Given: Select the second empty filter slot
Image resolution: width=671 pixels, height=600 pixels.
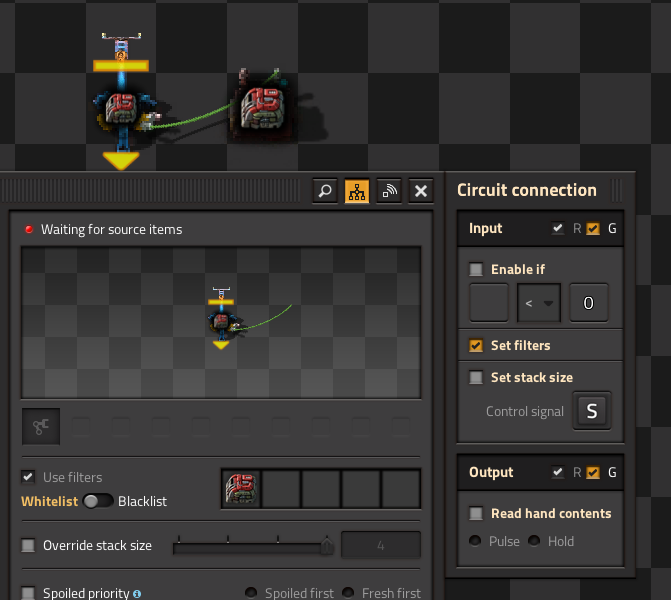Looking at the screenshot, I should pyautogui.click(x=281, y=489).
